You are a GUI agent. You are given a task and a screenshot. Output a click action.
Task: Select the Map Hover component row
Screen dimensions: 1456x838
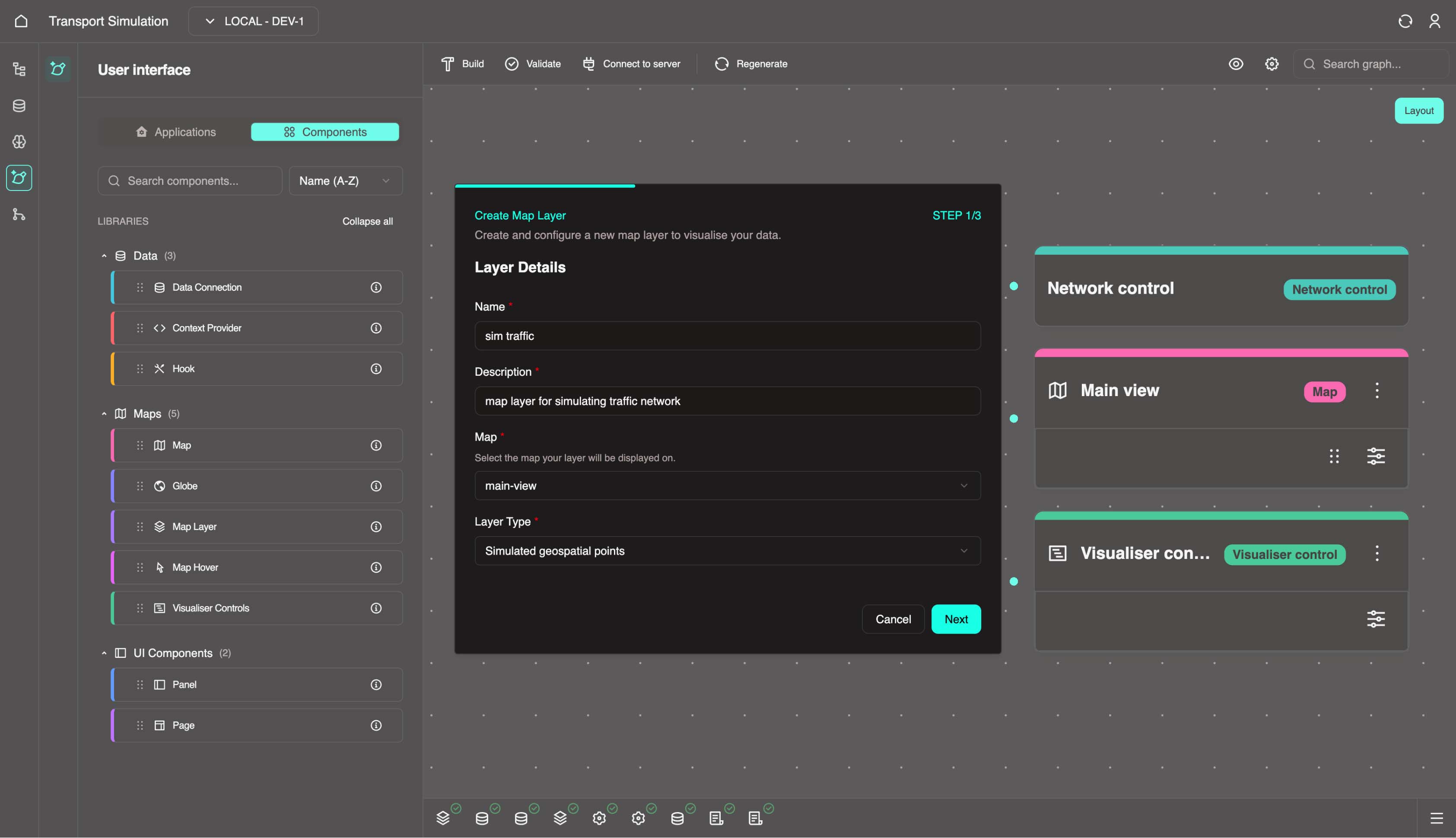click(x=257, y=568)
